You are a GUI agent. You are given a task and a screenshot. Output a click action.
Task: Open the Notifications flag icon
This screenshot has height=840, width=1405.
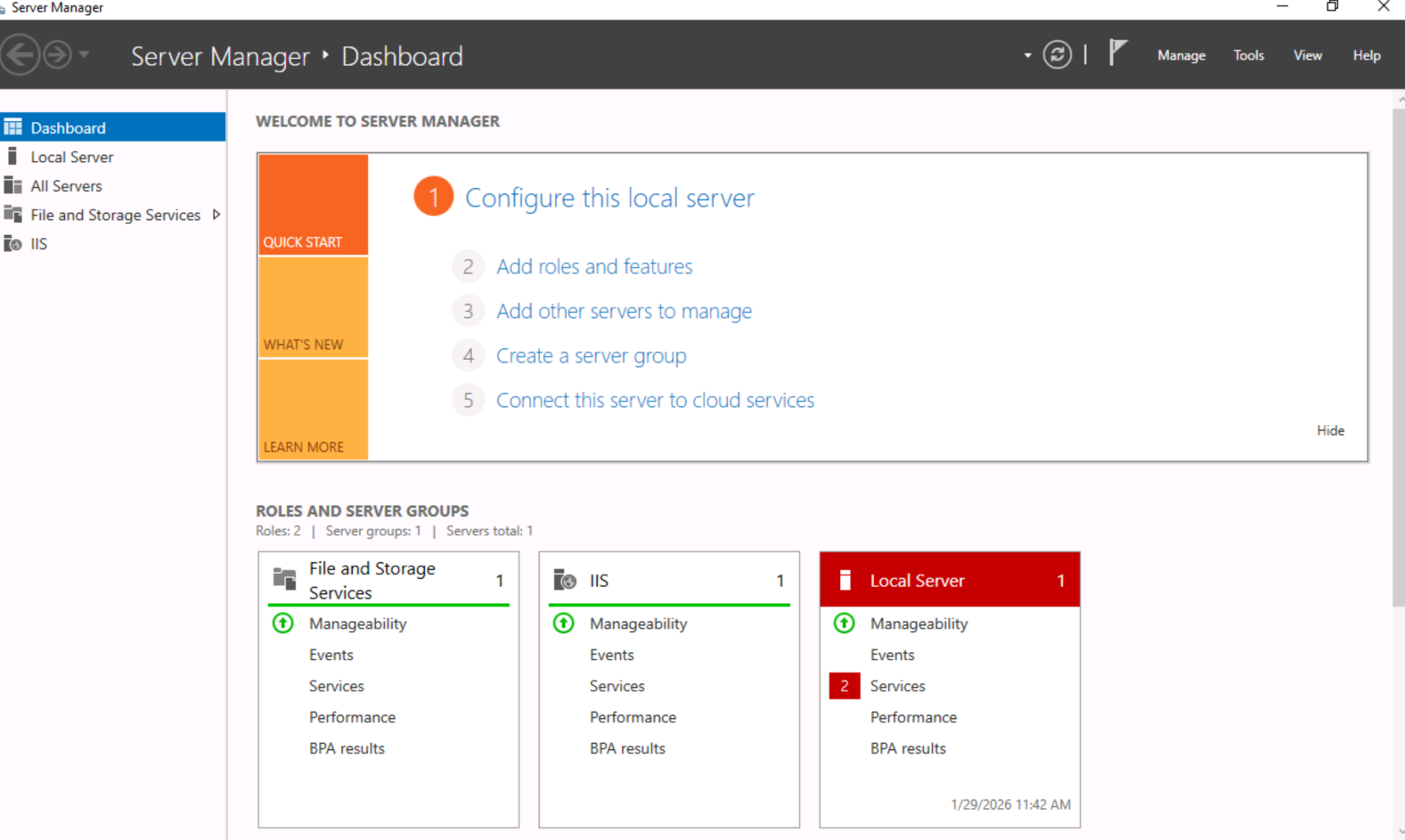1117,53
